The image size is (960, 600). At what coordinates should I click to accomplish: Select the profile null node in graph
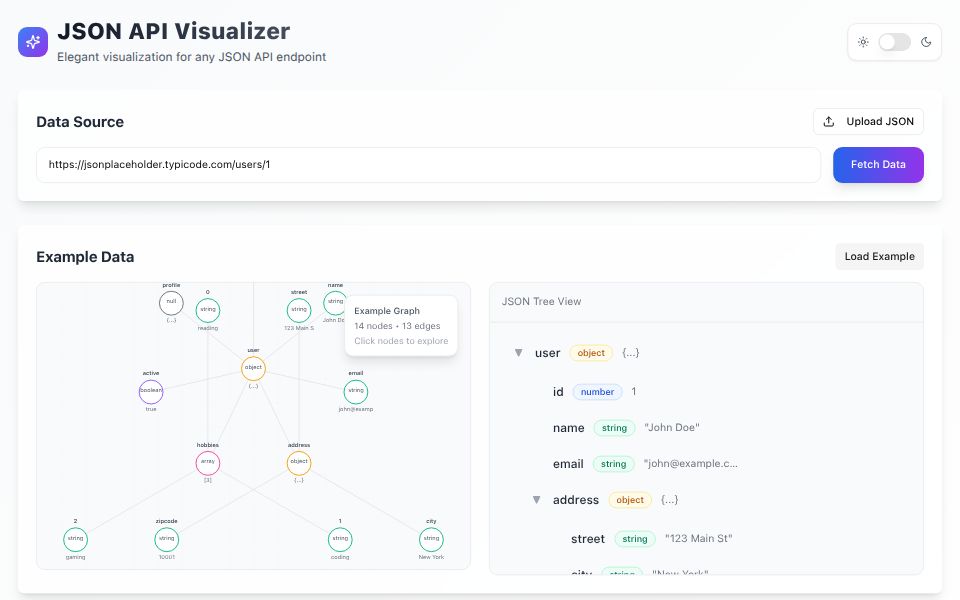tap(171, 302)
